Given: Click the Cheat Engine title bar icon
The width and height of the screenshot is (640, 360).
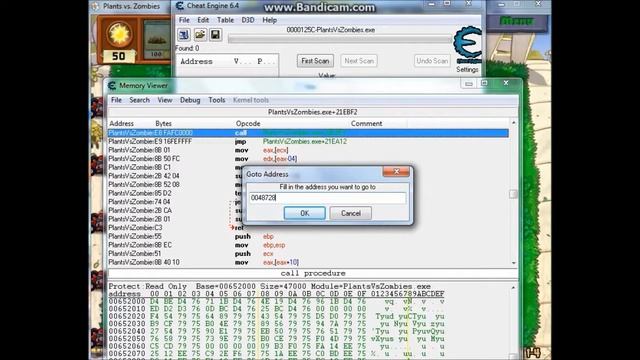Looking at the screenshot, I should (180, 6).
